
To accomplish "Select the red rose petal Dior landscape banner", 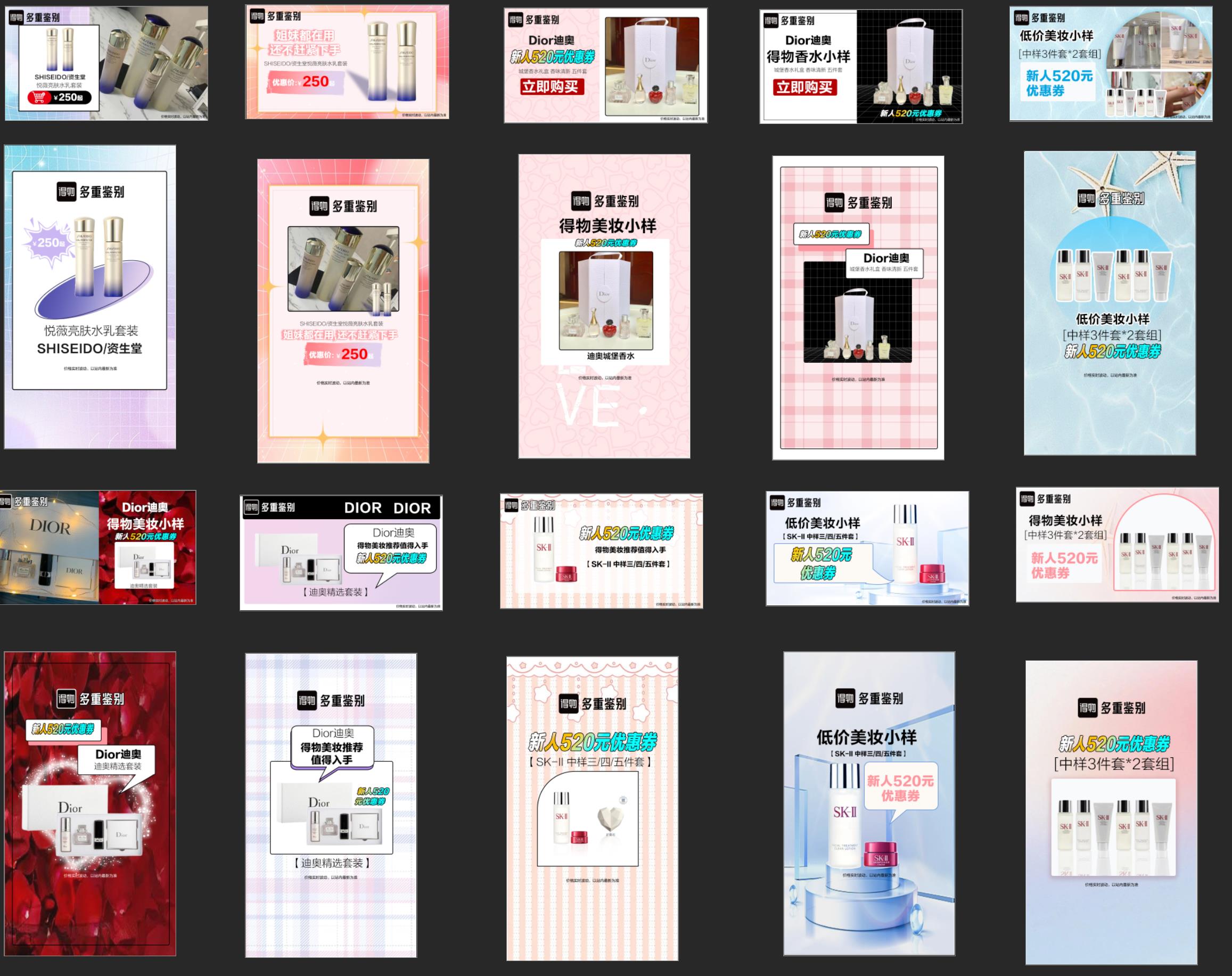I will 98,547.
